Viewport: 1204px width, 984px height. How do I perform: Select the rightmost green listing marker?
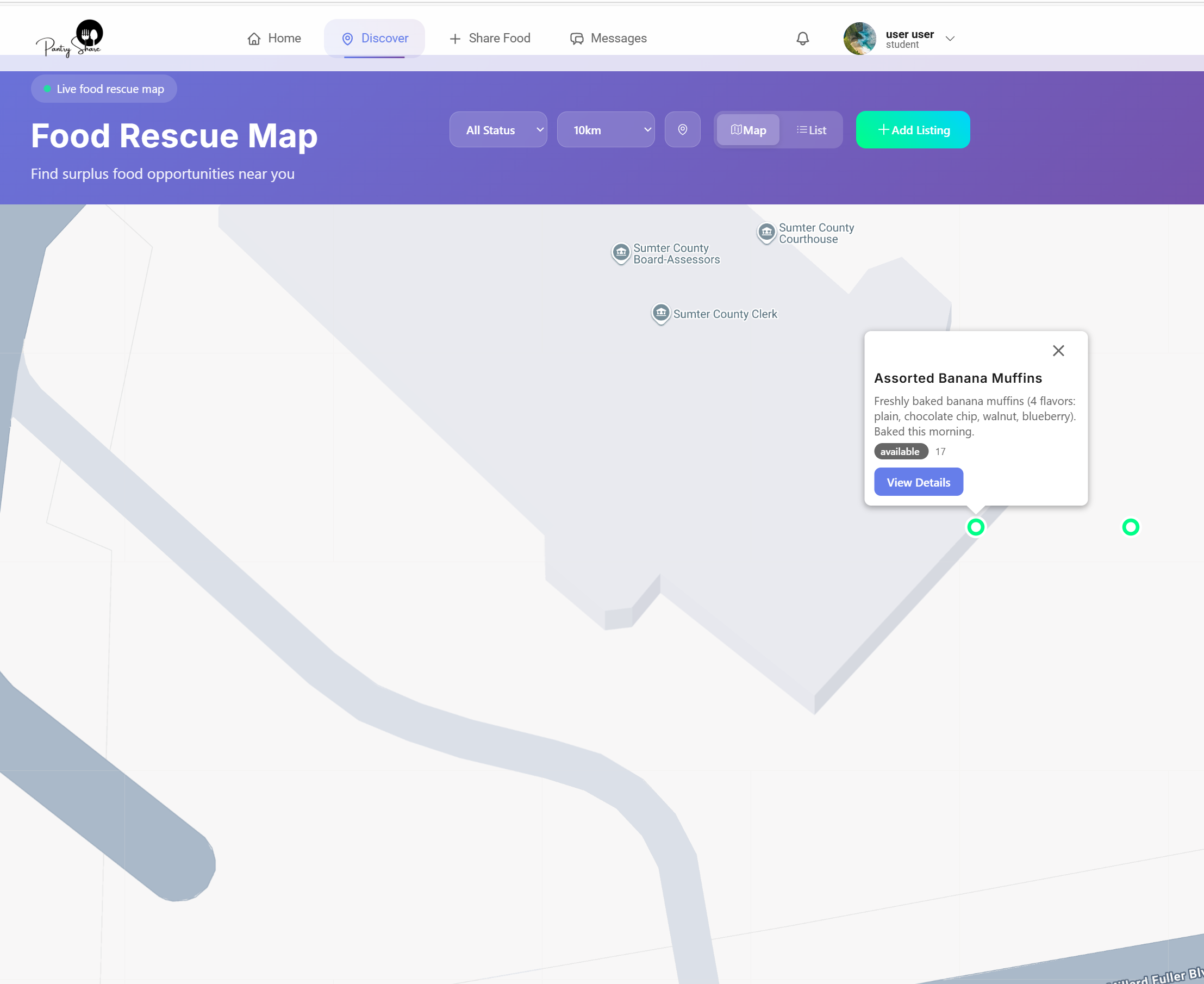[x=1130, y=527]
